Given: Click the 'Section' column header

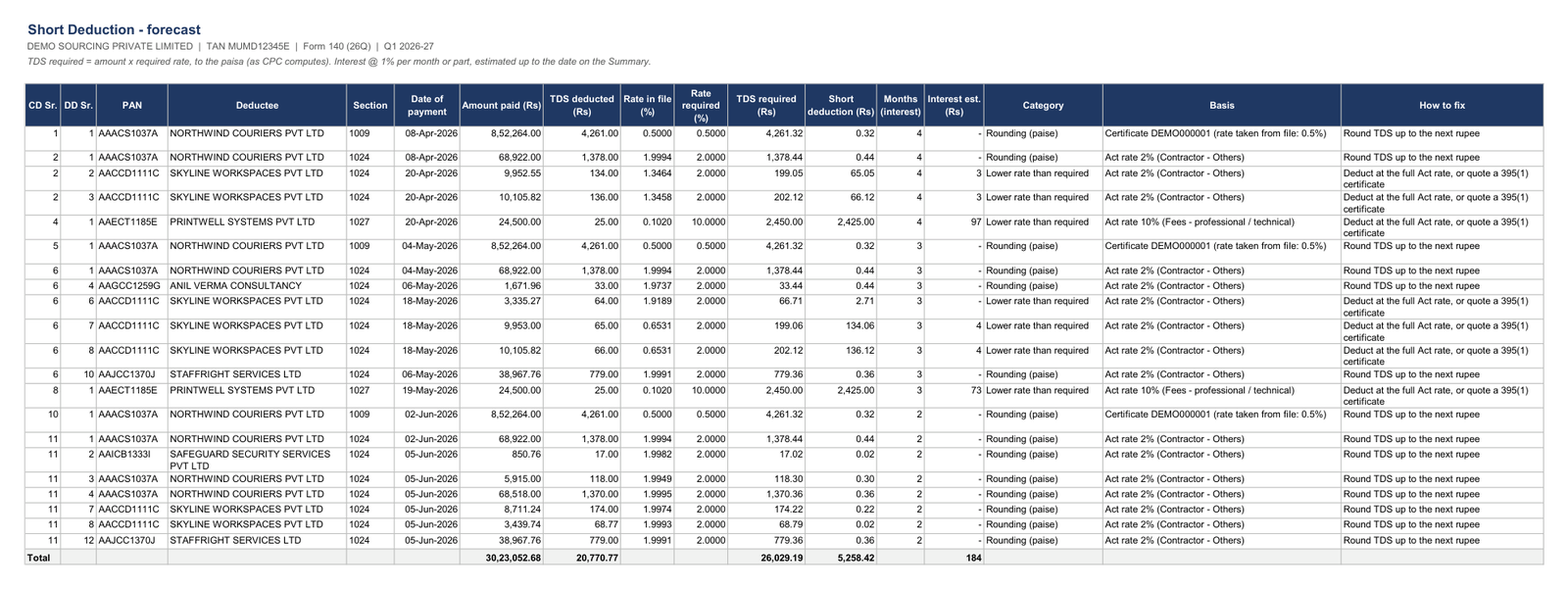Looking at the screenshot, I should [370, 106].
